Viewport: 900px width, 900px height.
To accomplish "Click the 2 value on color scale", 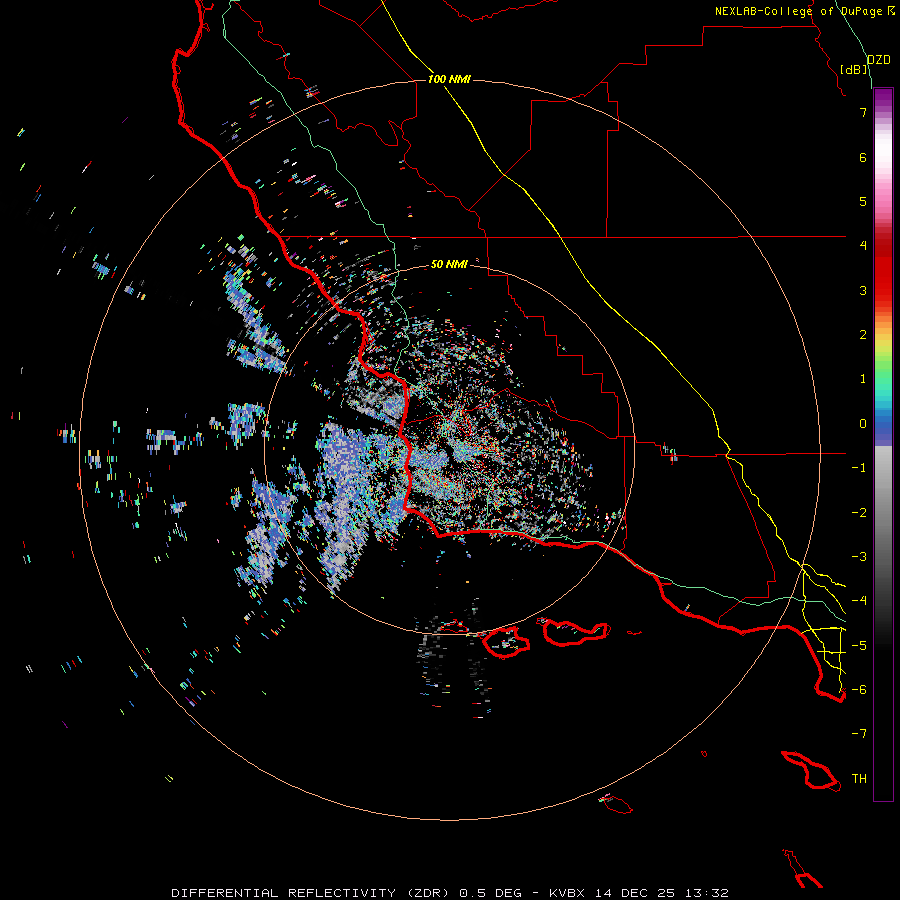I will click(x=863, y=335).
